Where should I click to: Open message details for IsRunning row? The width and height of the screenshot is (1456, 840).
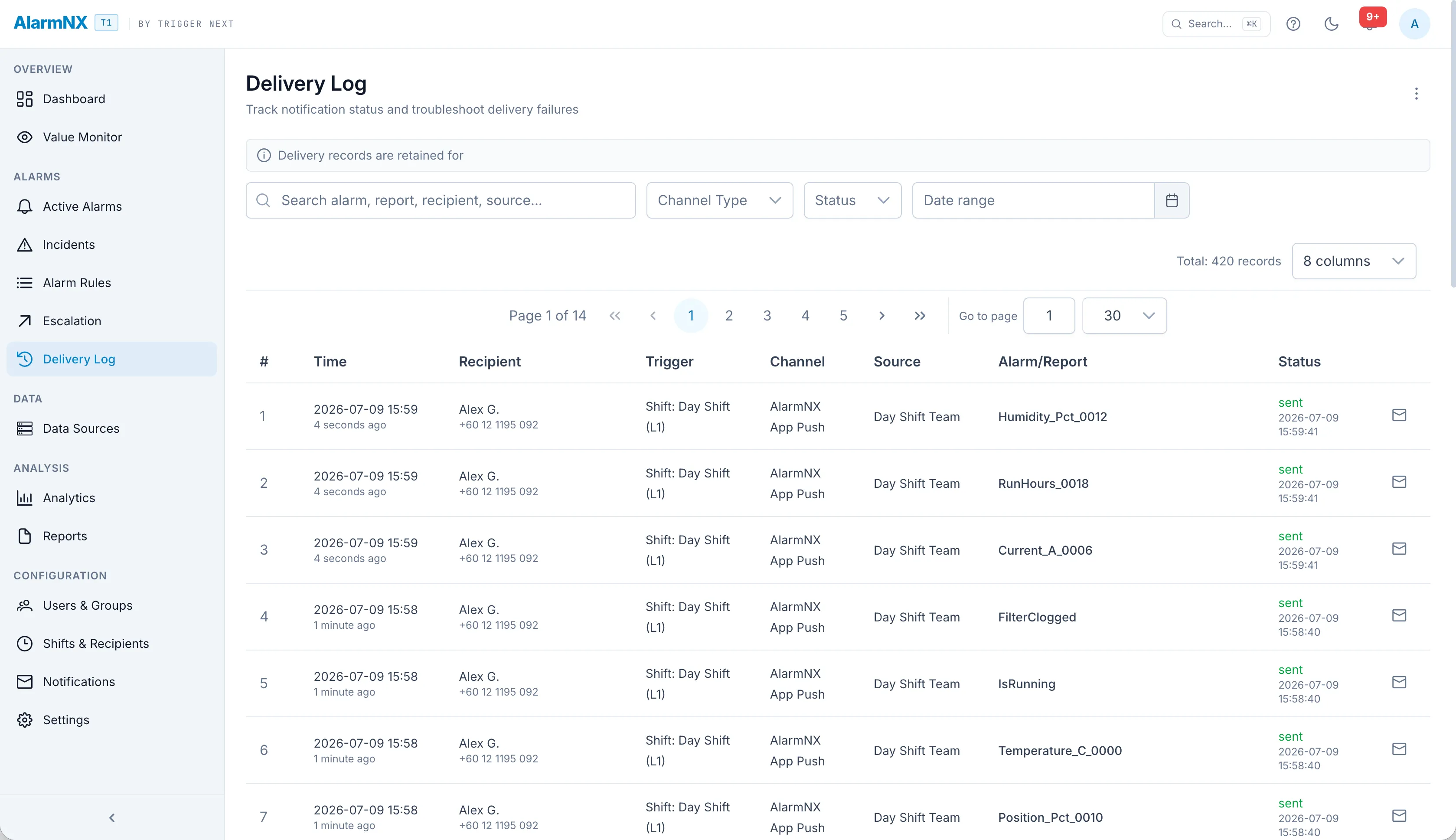[x=1399, y=683]
